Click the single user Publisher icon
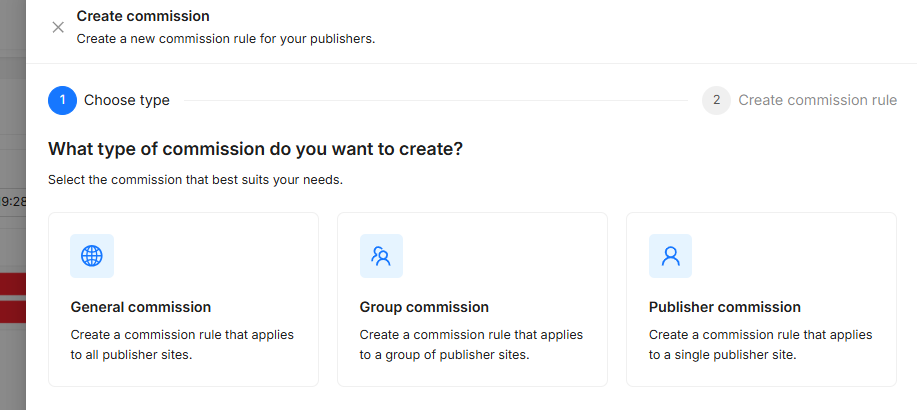 [670, 256]
